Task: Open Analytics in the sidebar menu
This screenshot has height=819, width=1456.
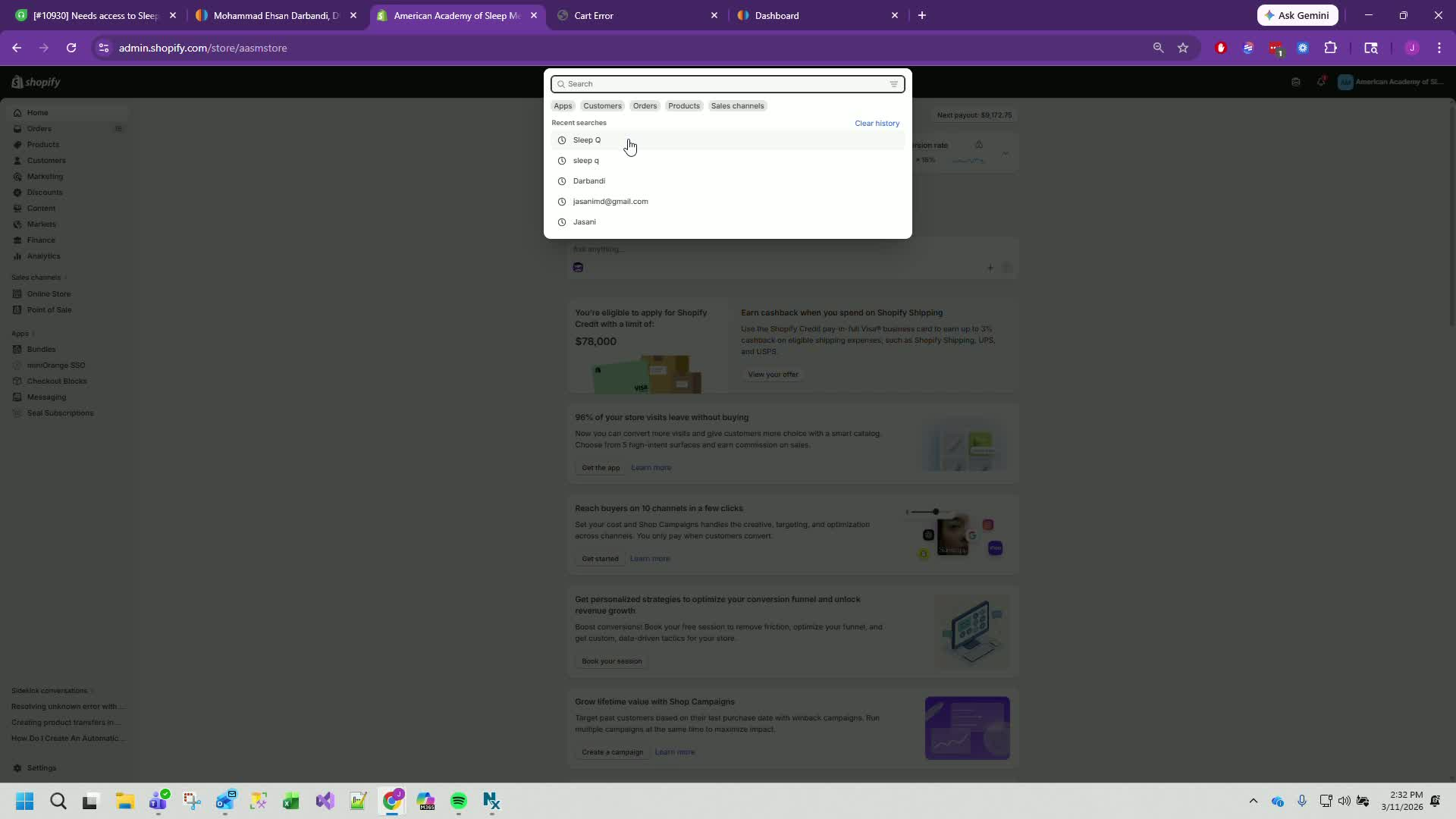Action: point(43,256)
